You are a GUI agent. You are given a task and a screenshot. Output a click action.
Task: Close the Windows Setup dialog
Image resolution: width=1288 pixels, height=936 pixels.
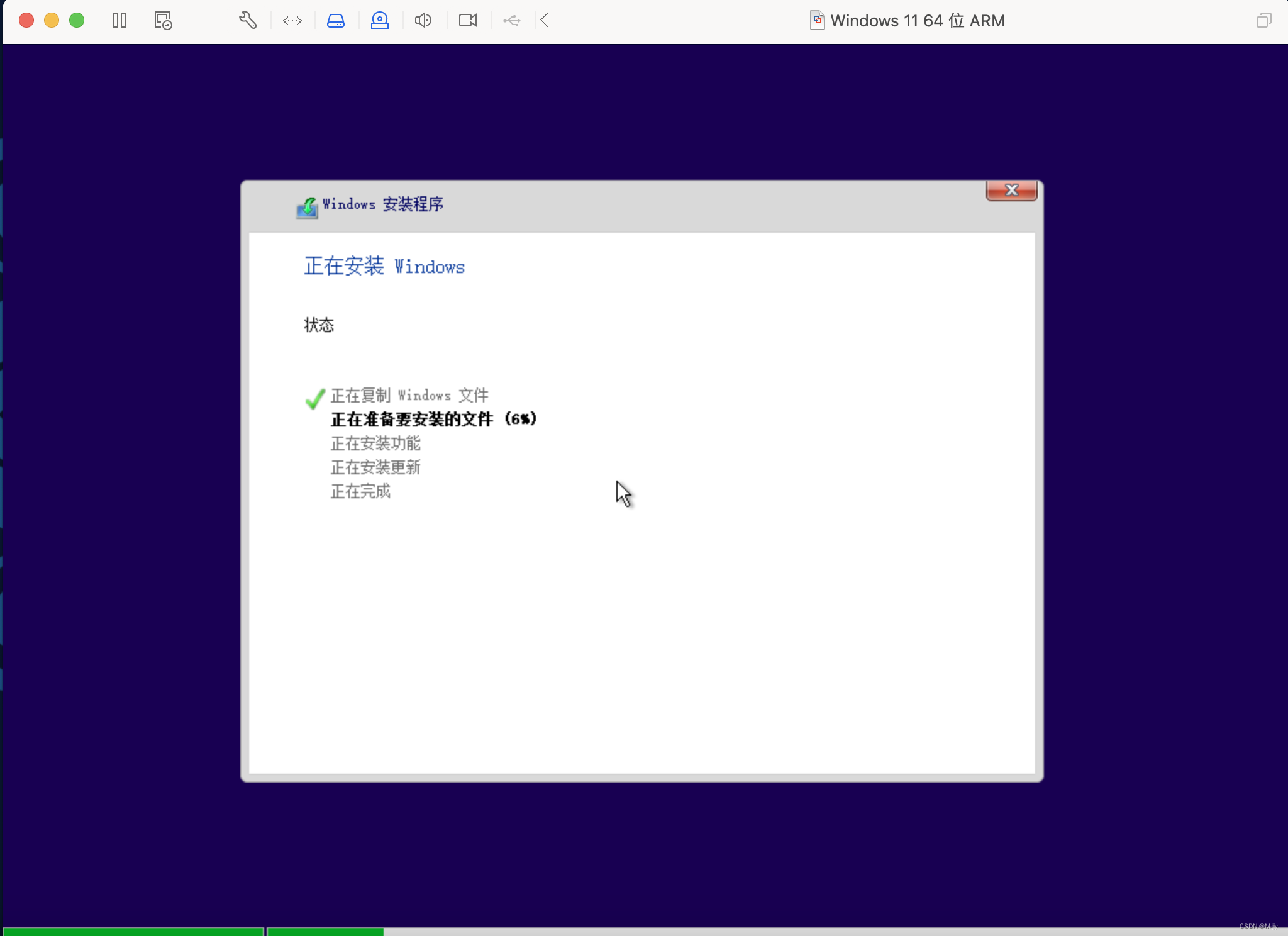click(1011, 190)
